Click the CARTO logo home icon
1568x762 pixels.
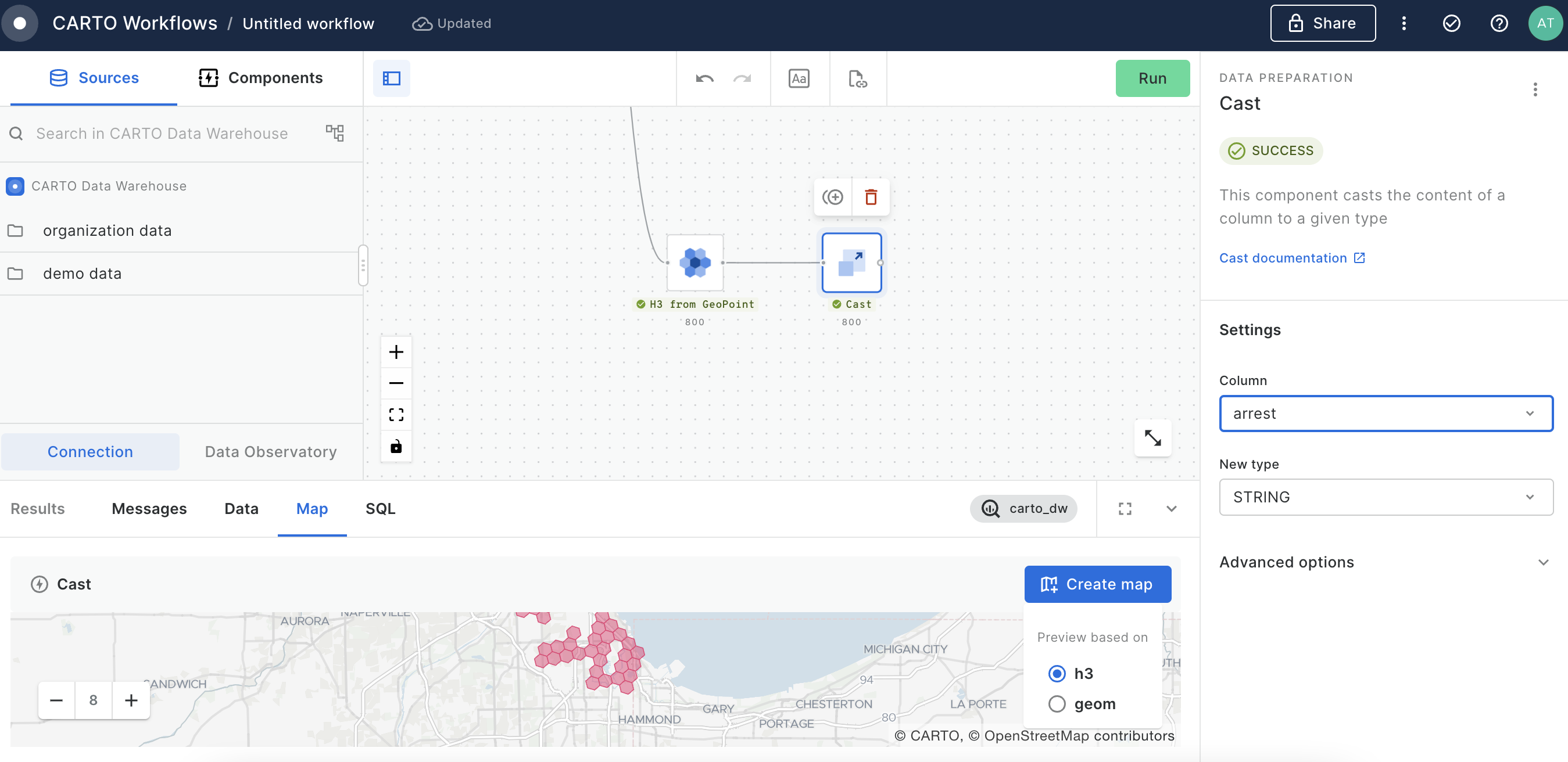click(20, 23)
